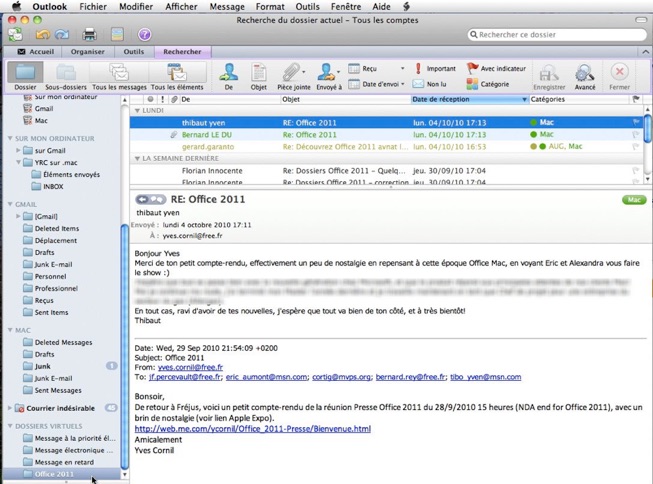Screen dimensions: 653x484
Task: Click the reply arrows icon in message header
Action: pyautogui.click(x=150, y=200)
